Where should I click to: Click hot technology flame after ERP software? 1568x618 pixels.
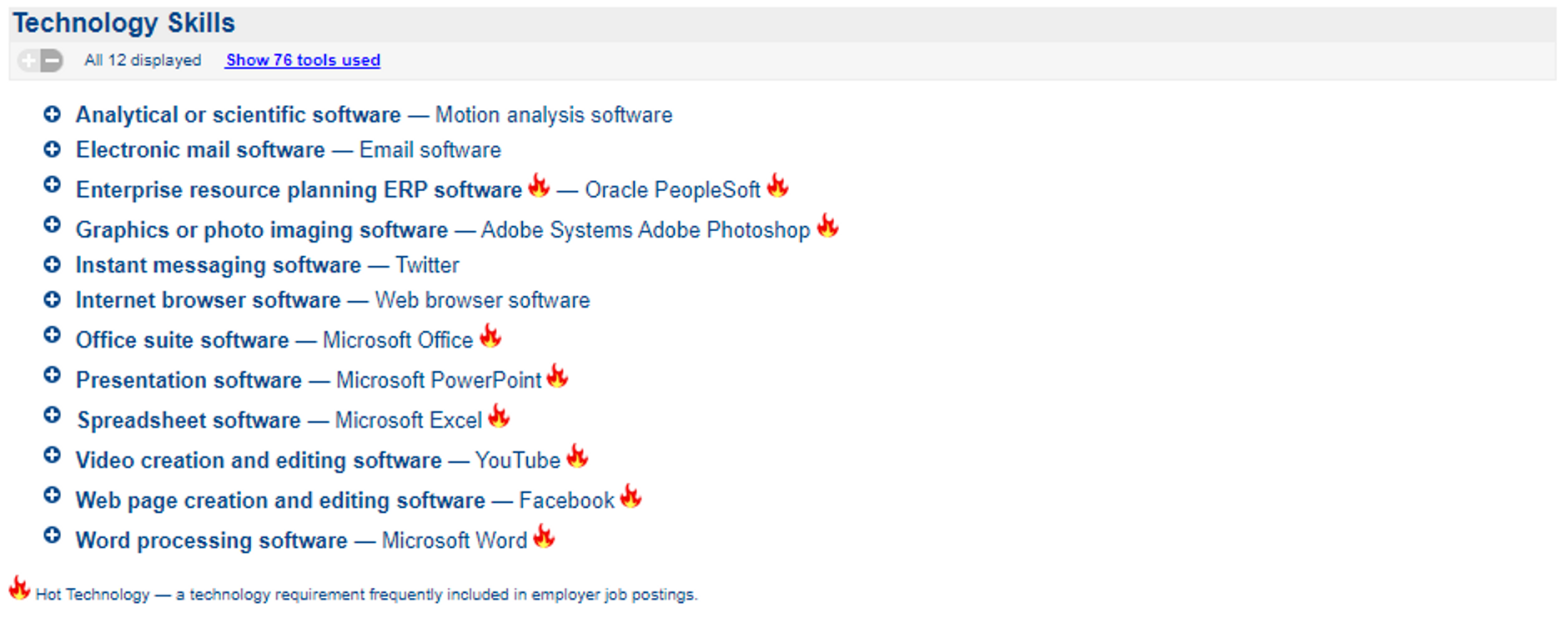[540, 185]
